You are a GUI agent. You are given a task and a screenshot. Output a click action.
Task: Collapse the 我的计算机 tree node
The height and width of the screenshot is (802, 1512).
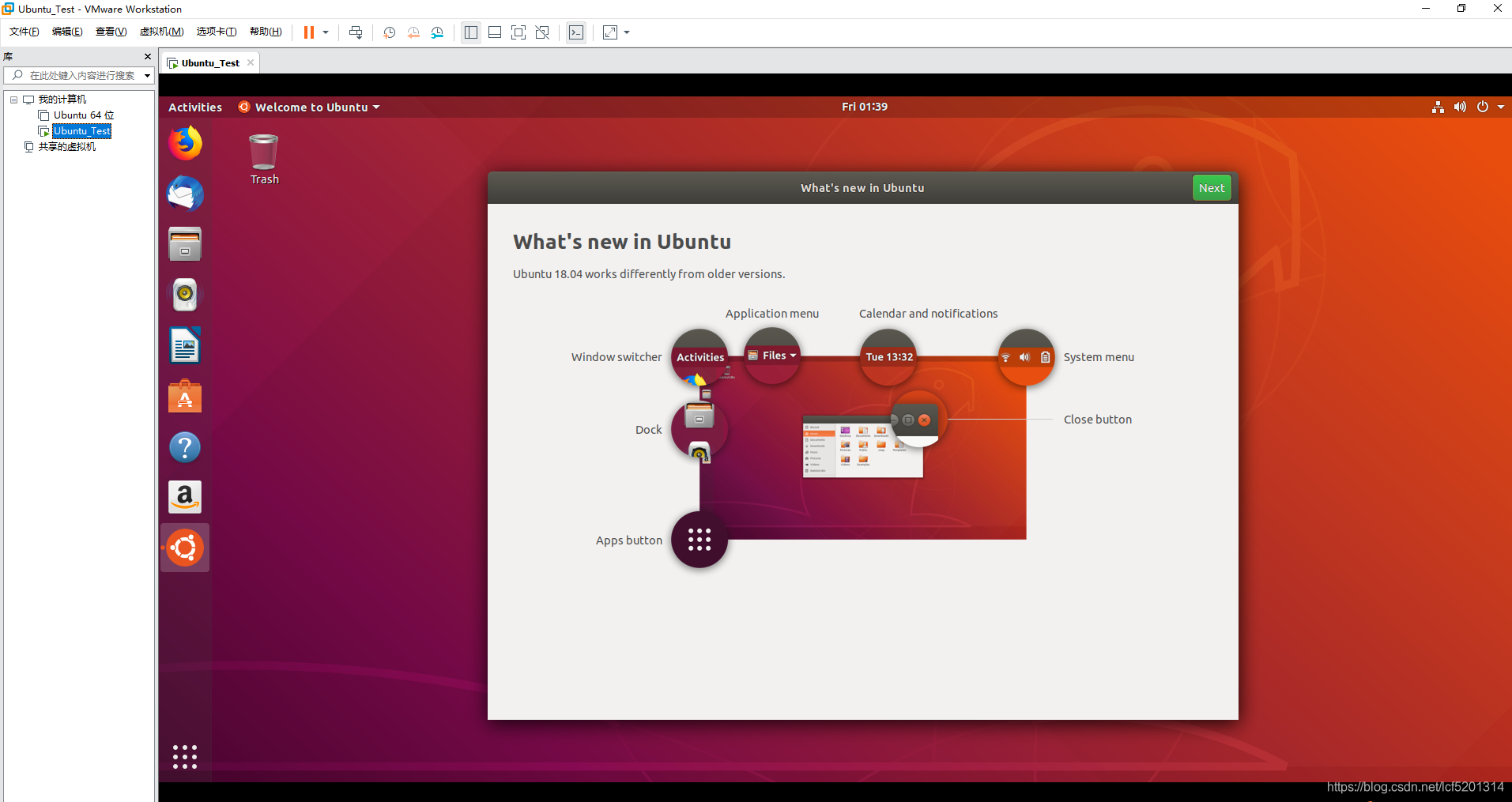click(13, 100)
